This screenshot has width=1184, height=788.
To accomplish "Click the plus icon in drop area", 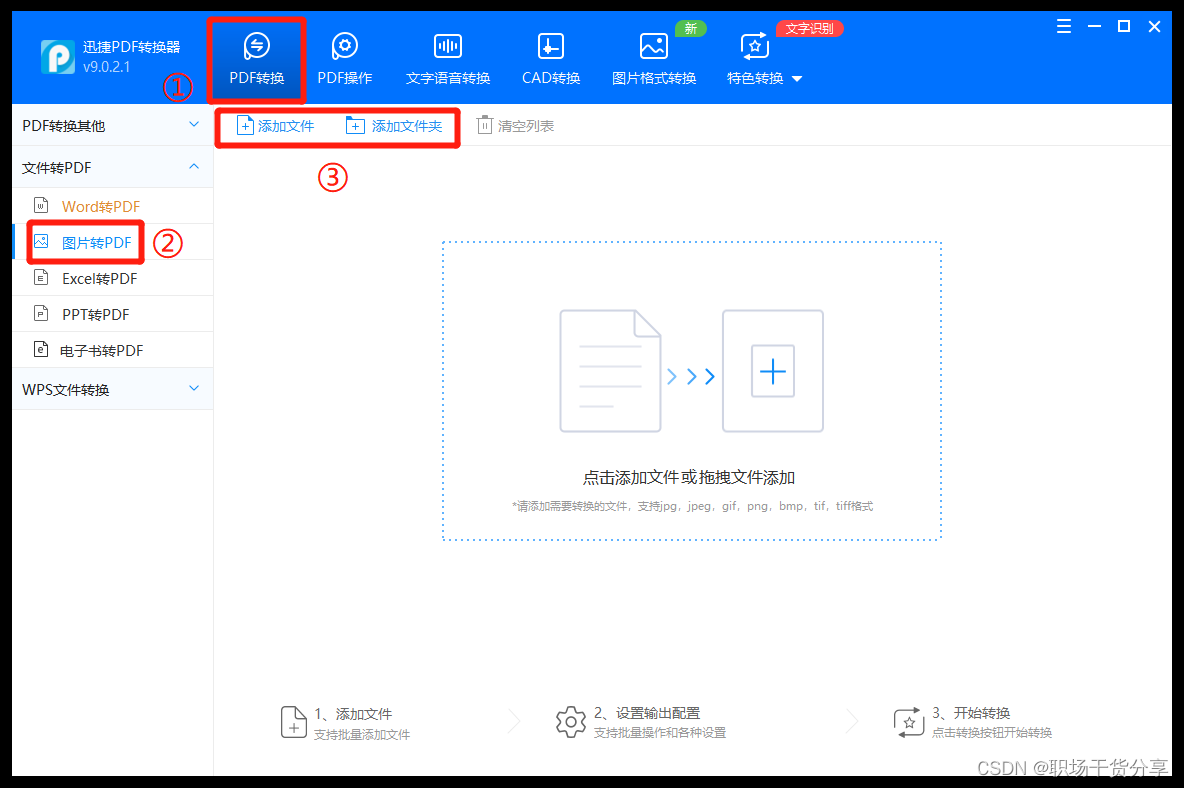I will tap(772, 371).
